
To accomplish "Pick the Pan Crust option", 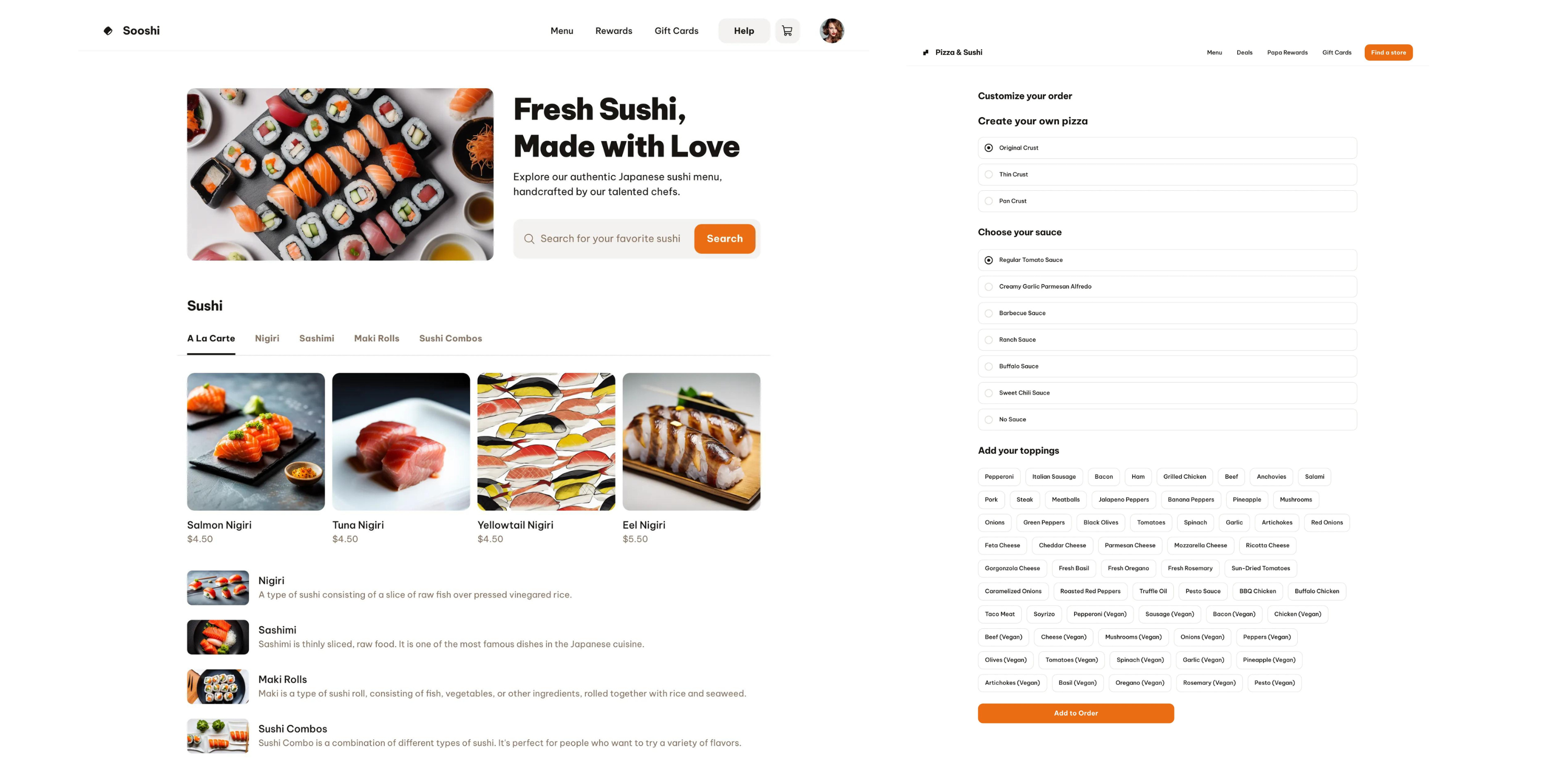I will point(1167,201).
